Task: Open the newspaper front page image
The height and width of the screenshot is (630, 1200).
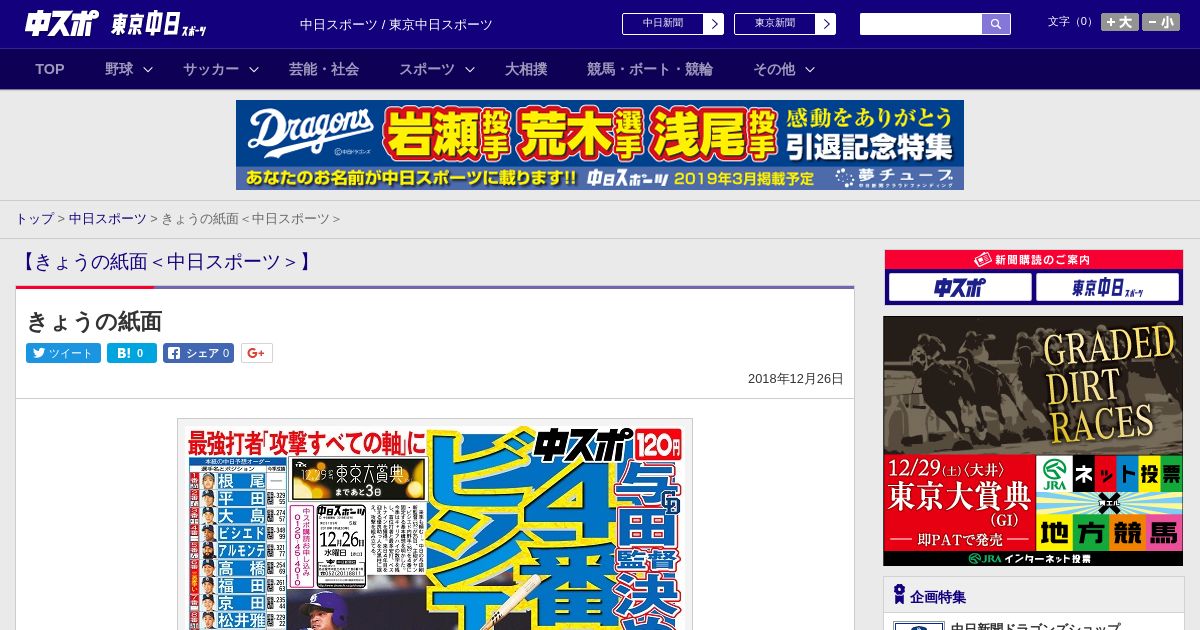Action: 435,526
